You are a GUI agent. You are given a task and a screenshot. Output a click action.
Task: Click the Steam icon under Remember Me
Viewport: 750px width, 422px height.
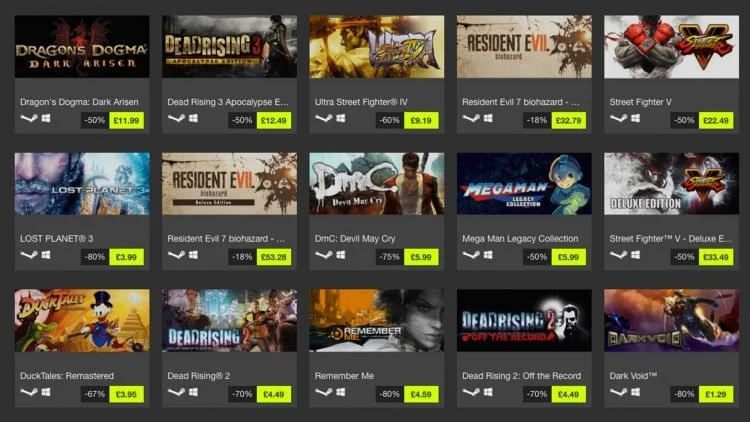323,392
